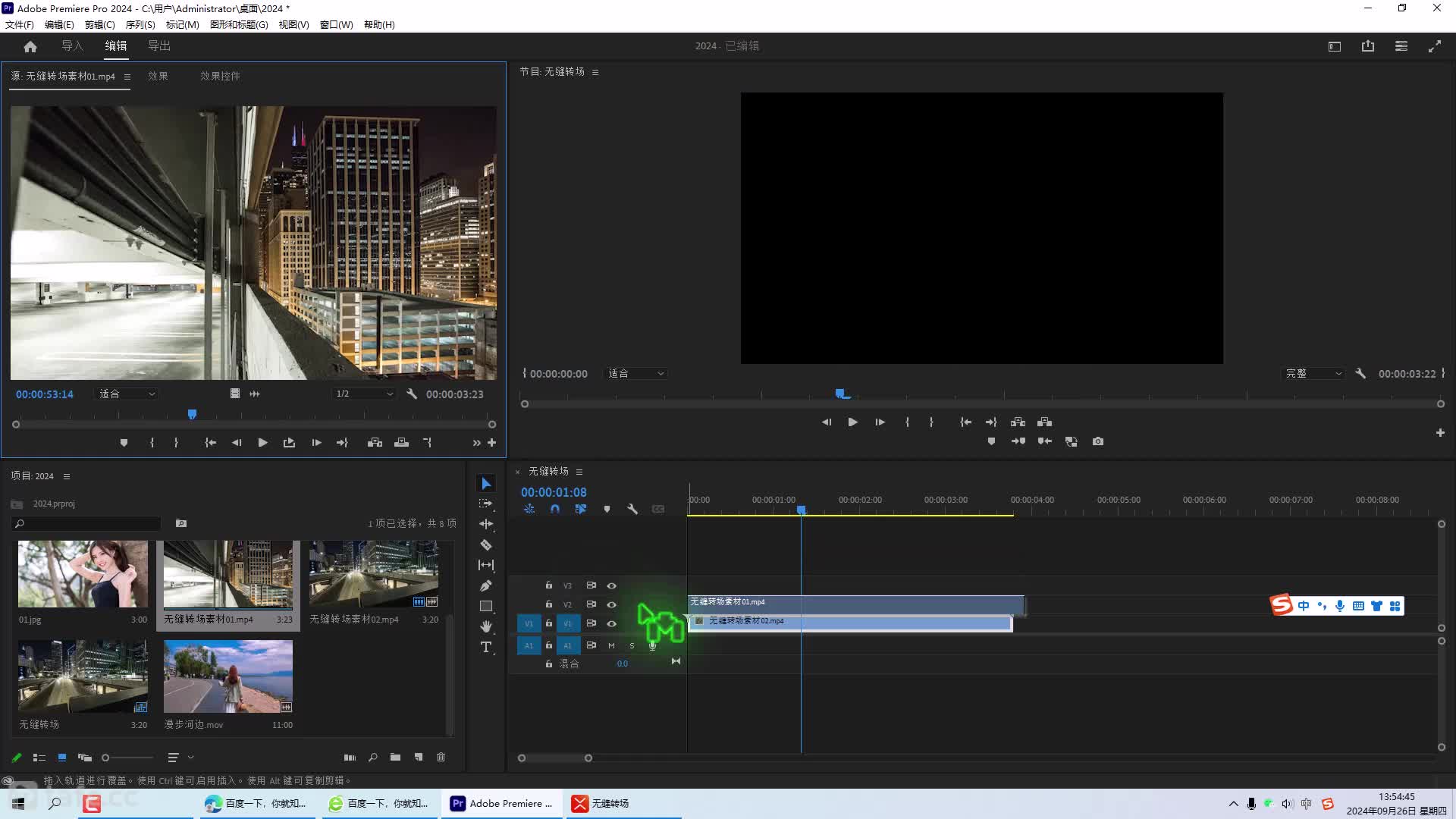Open timeline display settings wrench
The height and width of the screenshot is (819, 1456).
click(632, 509)
